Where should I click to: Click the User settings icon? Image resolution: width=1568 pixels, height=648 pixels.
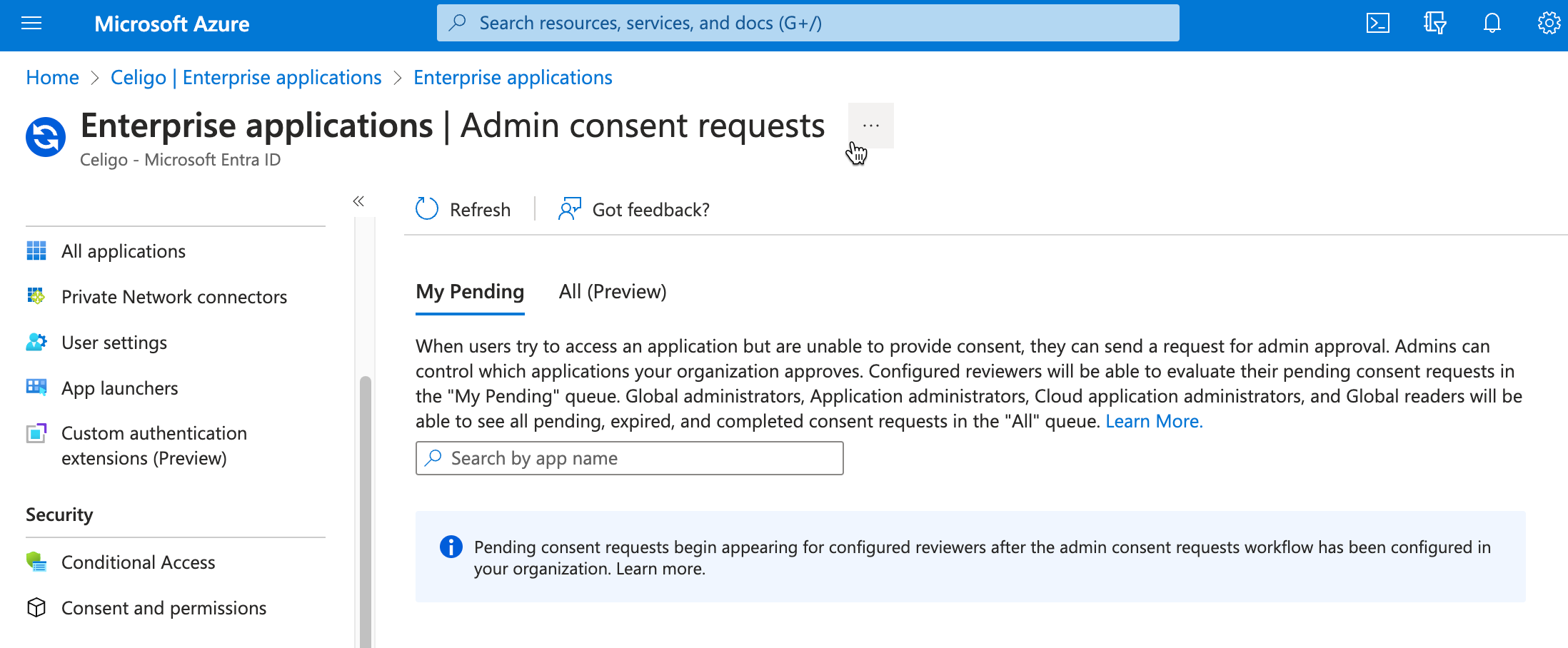(x=36, y=343)
